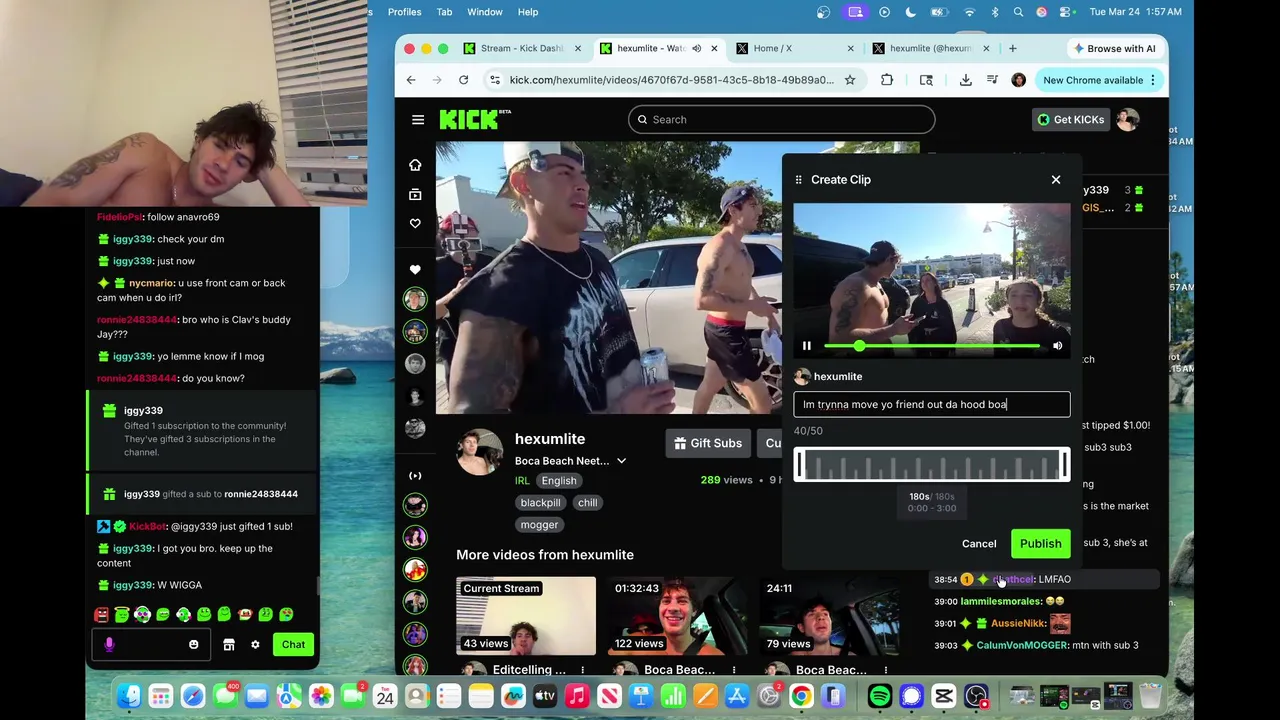Open the chat shop storefront icon
The width and height of the screenshot is (1280, 720).
click(x=229, y=645)
